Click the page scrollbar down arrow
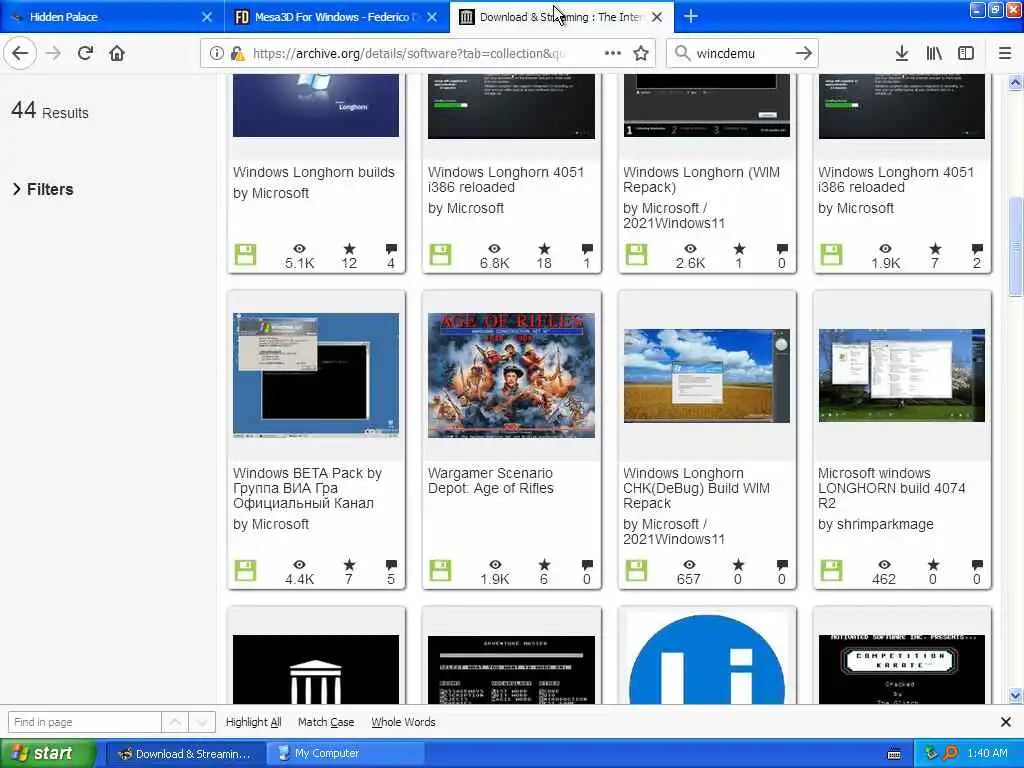Screen dimensions: 1024x768 [x=1016, y=695]
